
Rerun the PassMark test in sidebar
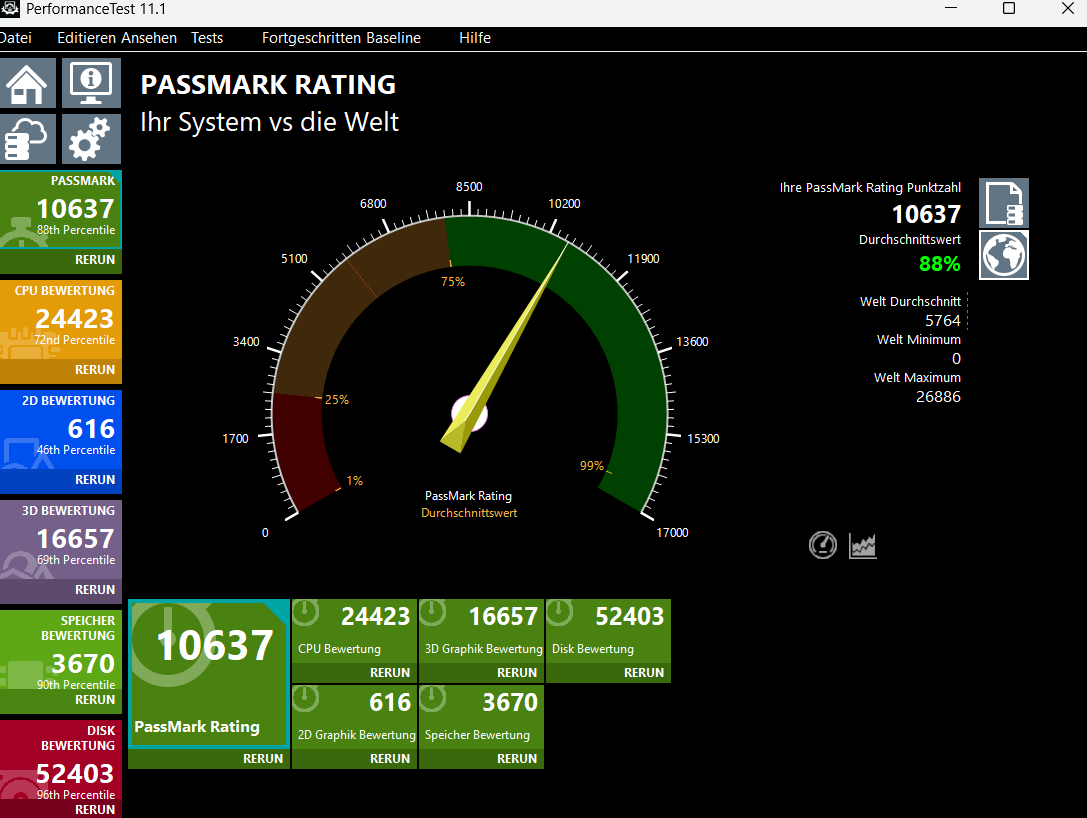point(95,260)
